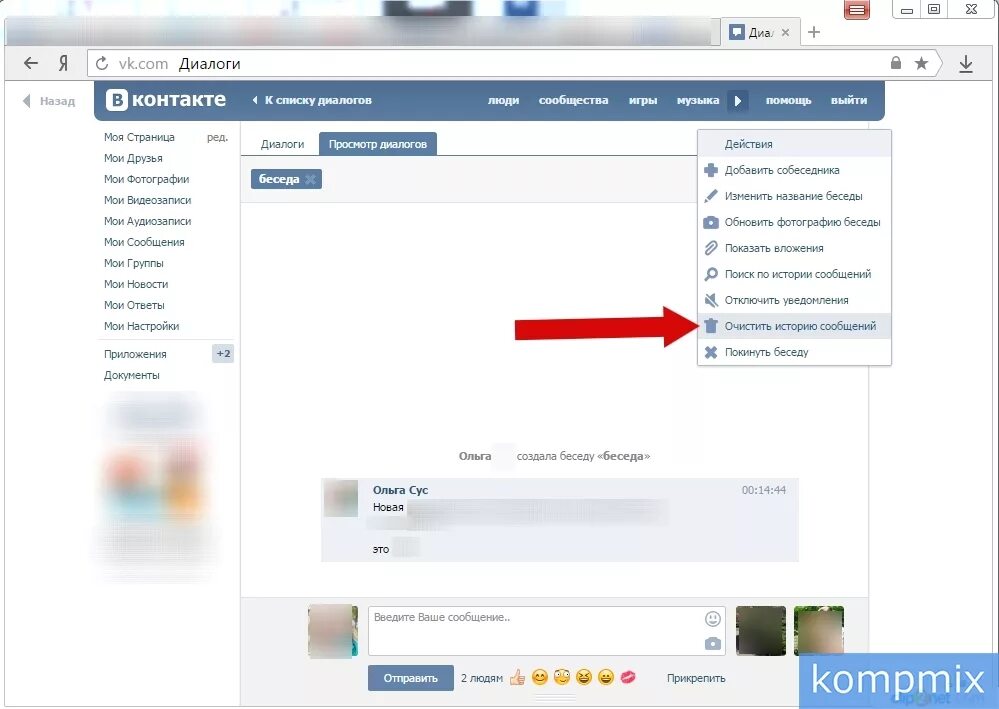999x709 pixels.
Task: Click ред. next to Моя Страница
Action: (217, 137)
